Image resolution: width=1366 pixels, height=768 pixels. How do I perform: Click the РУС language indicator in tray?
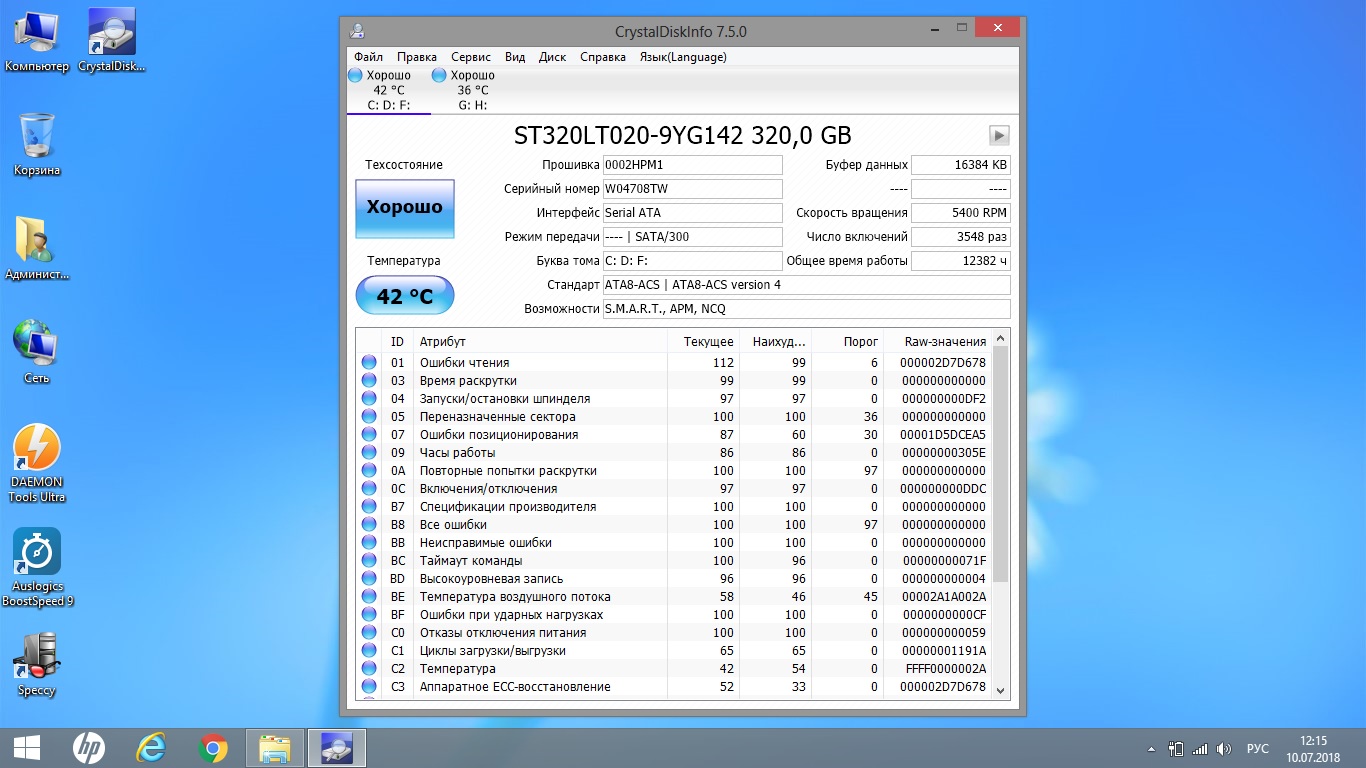pos(1258,749)
